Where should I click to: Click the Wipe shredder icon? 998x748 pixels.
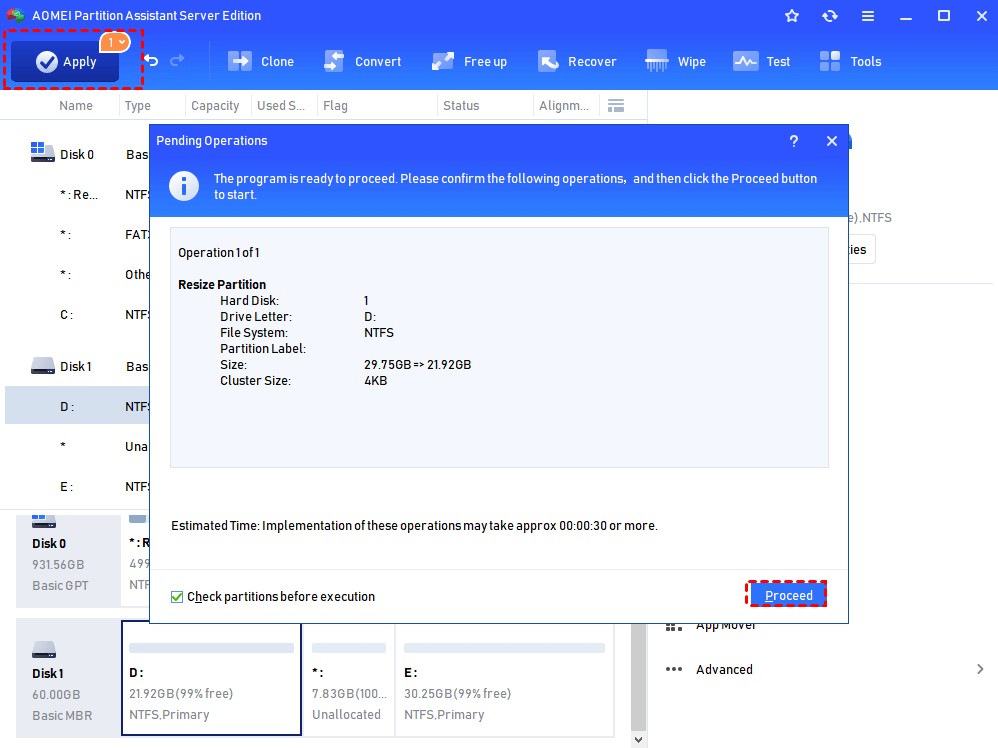point(656,61)
